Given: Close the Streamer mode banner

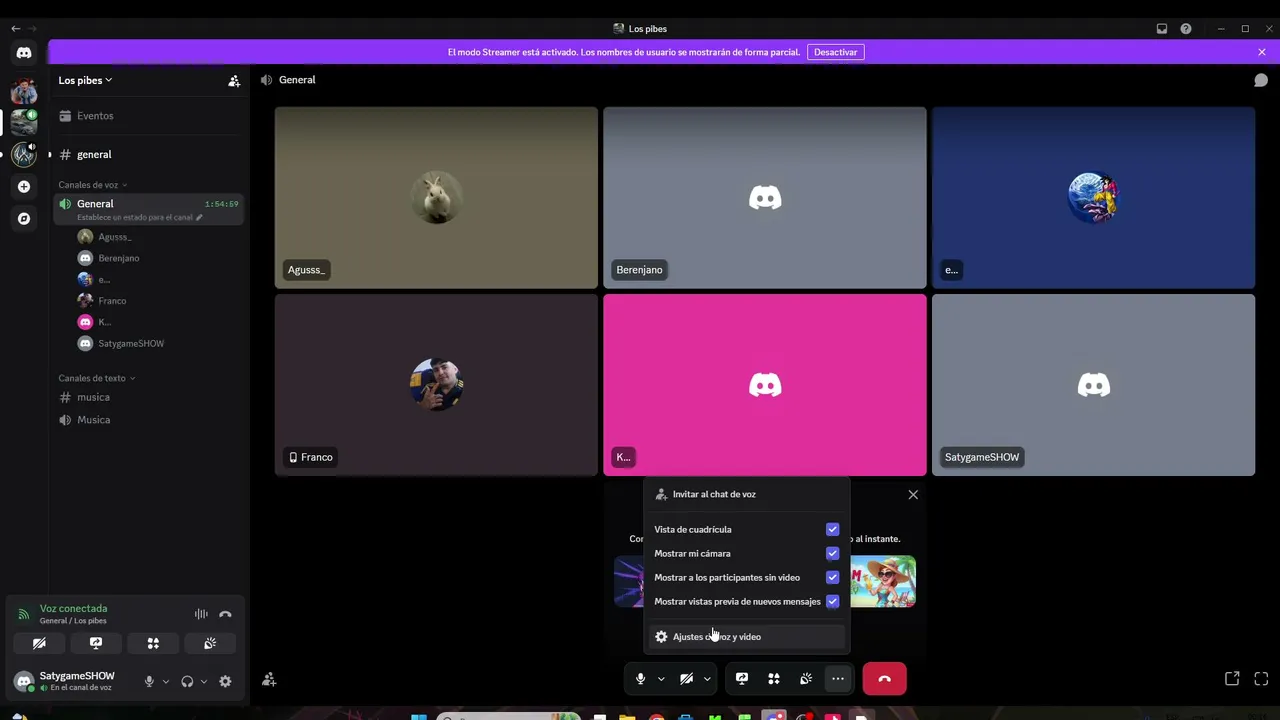Looking at the screenshot, I should (1262, 52).
